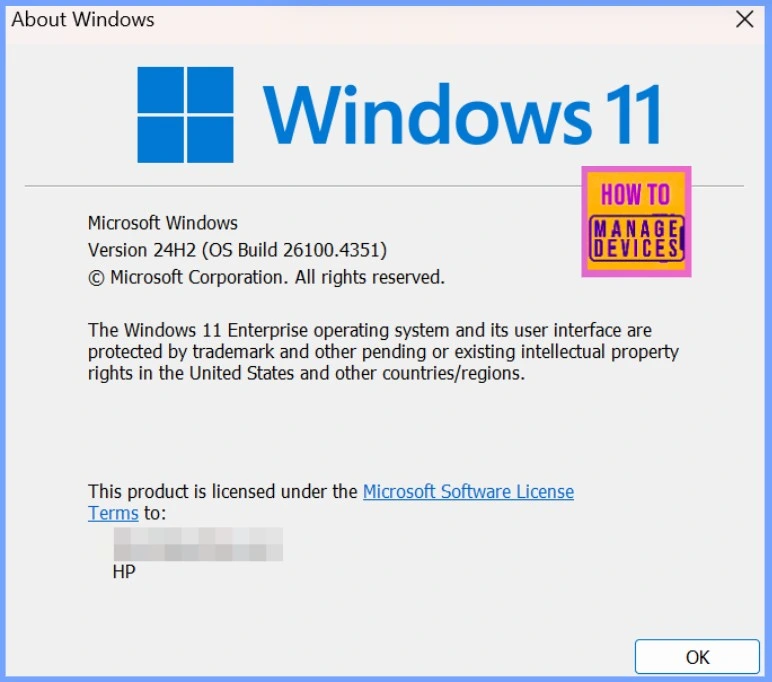Click the OK button
Screen dimensions: 772x682
pos(697,656)
